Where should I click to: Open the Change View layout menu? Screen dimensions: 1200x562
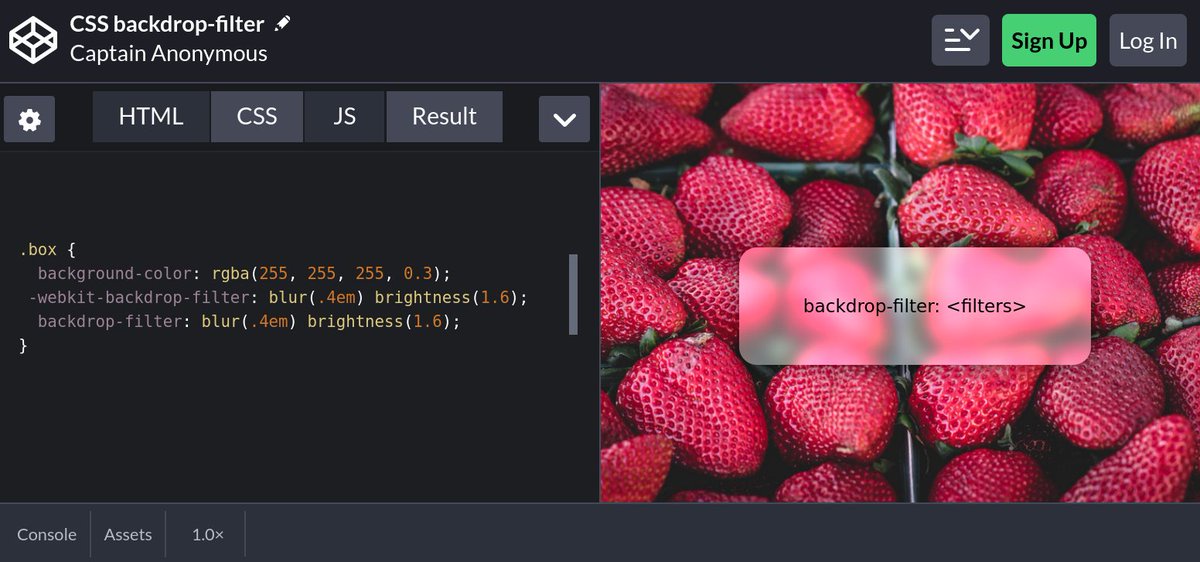click(960, 40)
